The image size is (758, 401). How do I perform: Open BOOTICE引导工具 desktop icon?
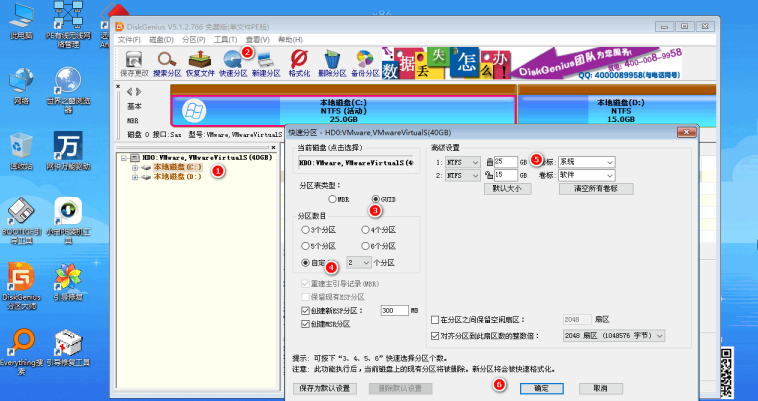pyautogui.click(x=21, y=220)
